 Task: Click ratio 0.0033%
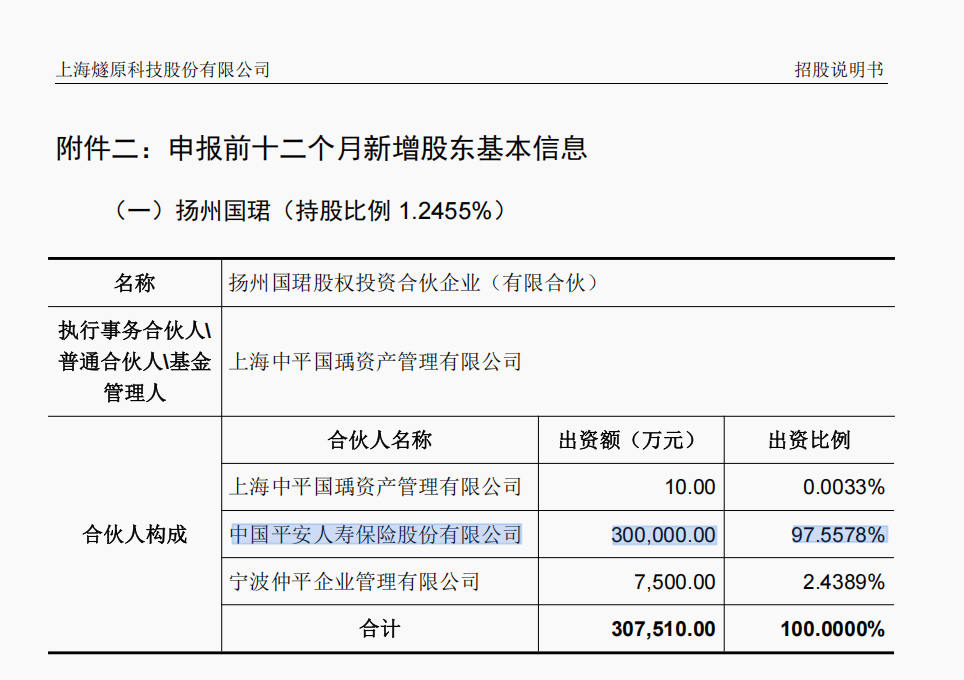pos(844,487)
